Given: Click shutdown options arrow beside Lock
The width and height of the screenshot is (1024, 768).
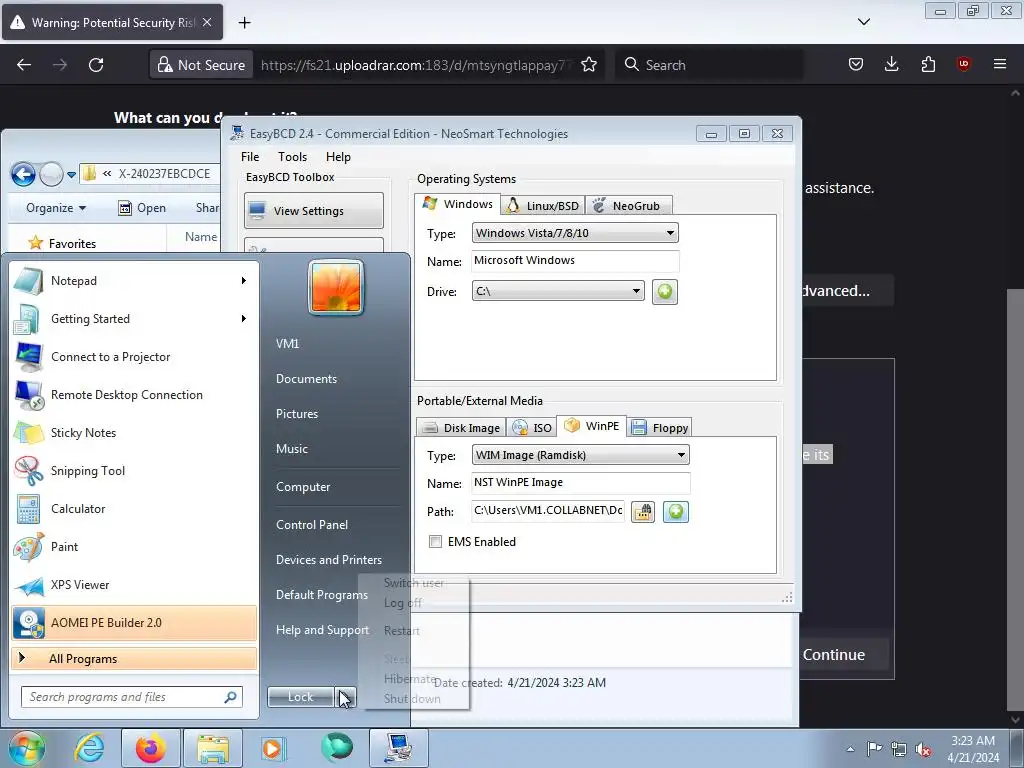Looking at the screenshot, I should pyautogui.click(x=346, y=697).
